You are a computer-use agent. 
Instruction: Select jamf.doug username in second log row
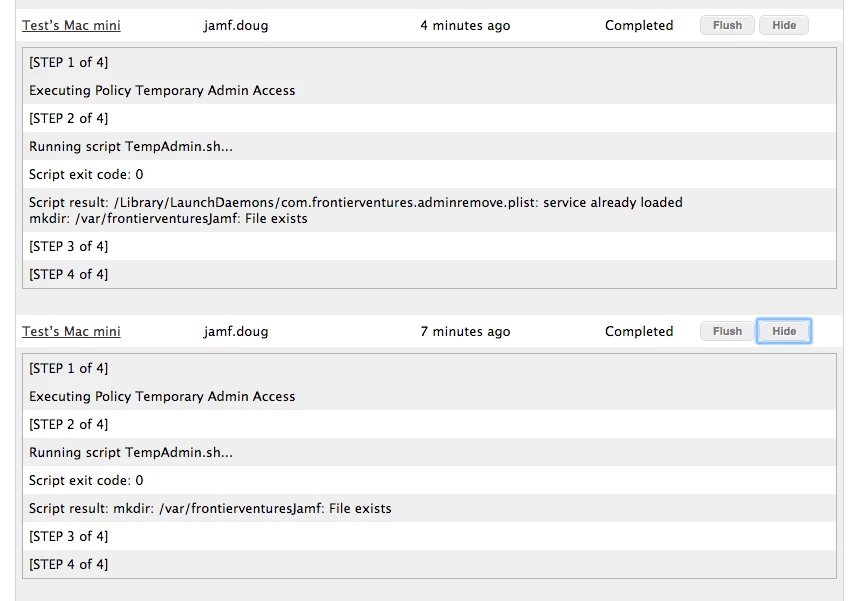point(236,332)
